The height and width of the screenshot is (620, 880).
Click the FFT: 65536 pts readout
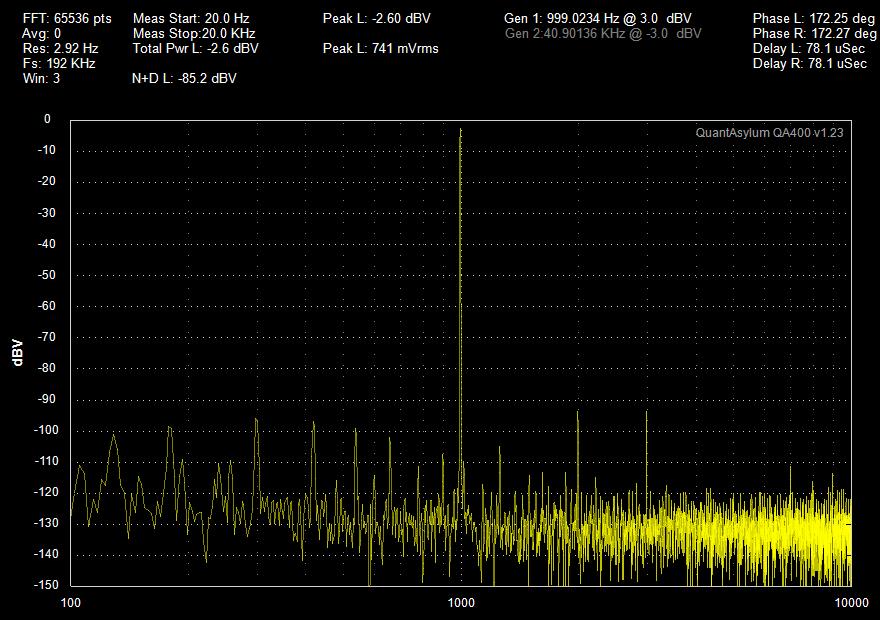[x=67, y=19]
